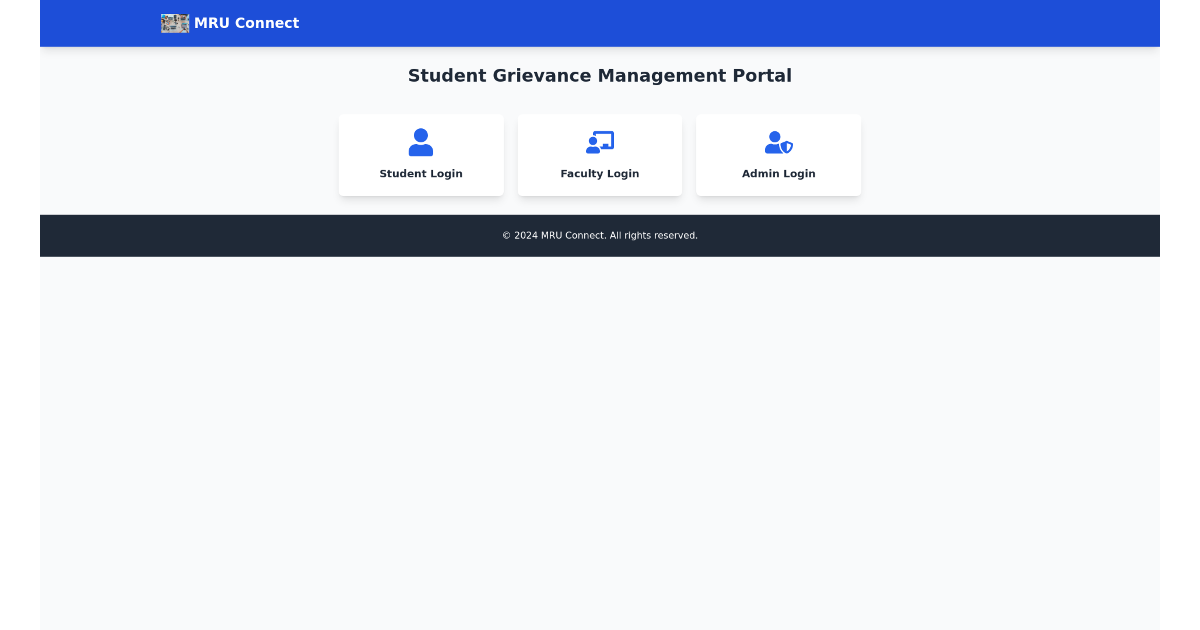Click the university logo in the header bar
Screen dimensions: 1200x630
tap(174, 23)
